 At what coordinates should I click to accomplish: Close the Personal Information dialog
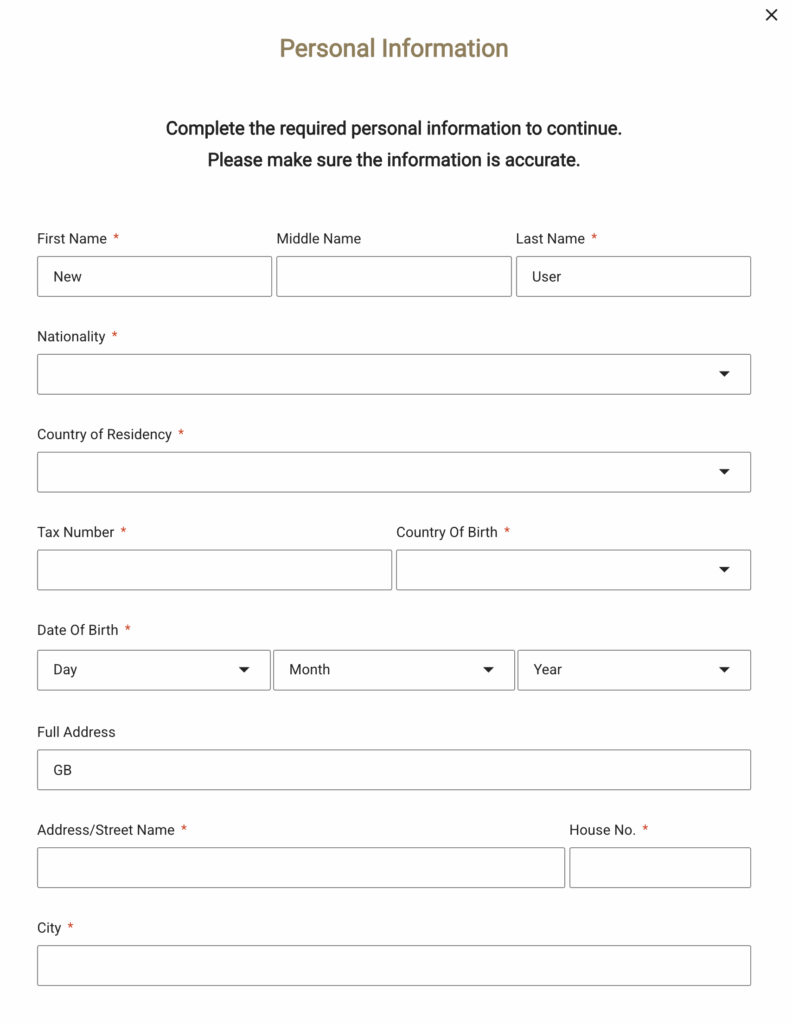tap(771, 15)
